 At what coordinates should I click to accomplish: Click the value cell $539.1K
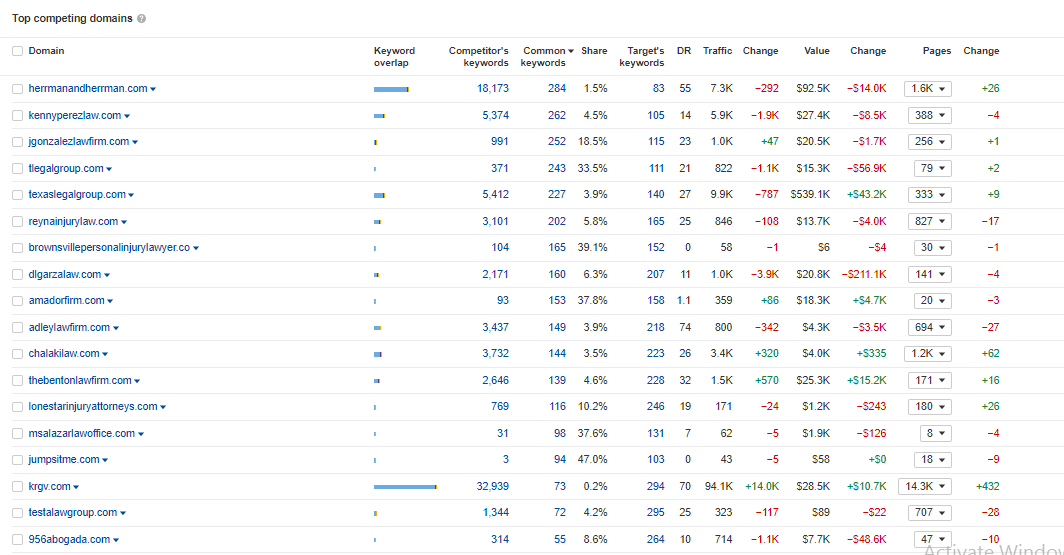click(810, 194)
